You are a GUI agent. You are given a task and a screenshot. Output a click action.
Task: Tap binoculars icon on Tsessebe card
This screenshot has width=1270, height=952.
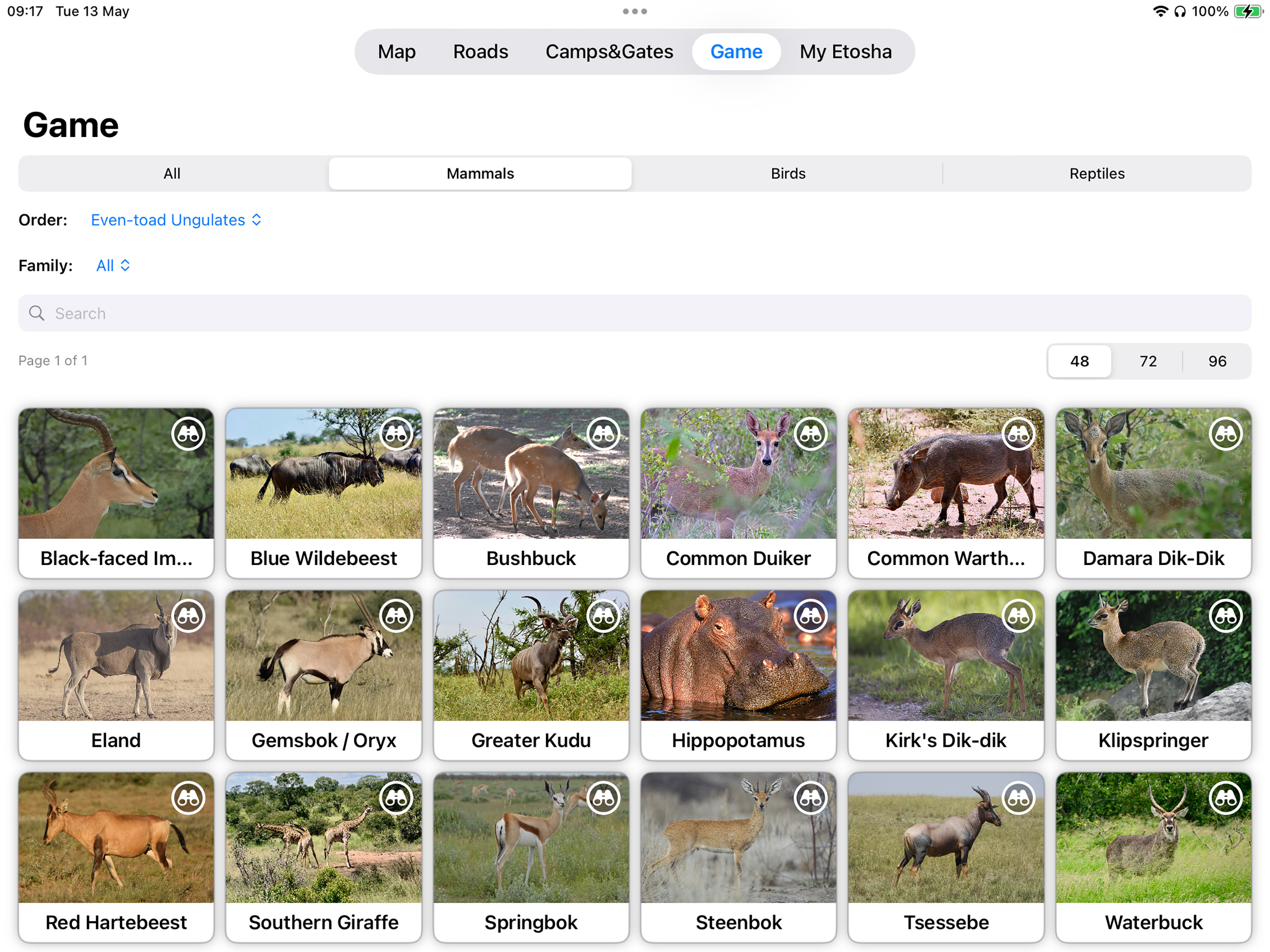pos(1018,797)
